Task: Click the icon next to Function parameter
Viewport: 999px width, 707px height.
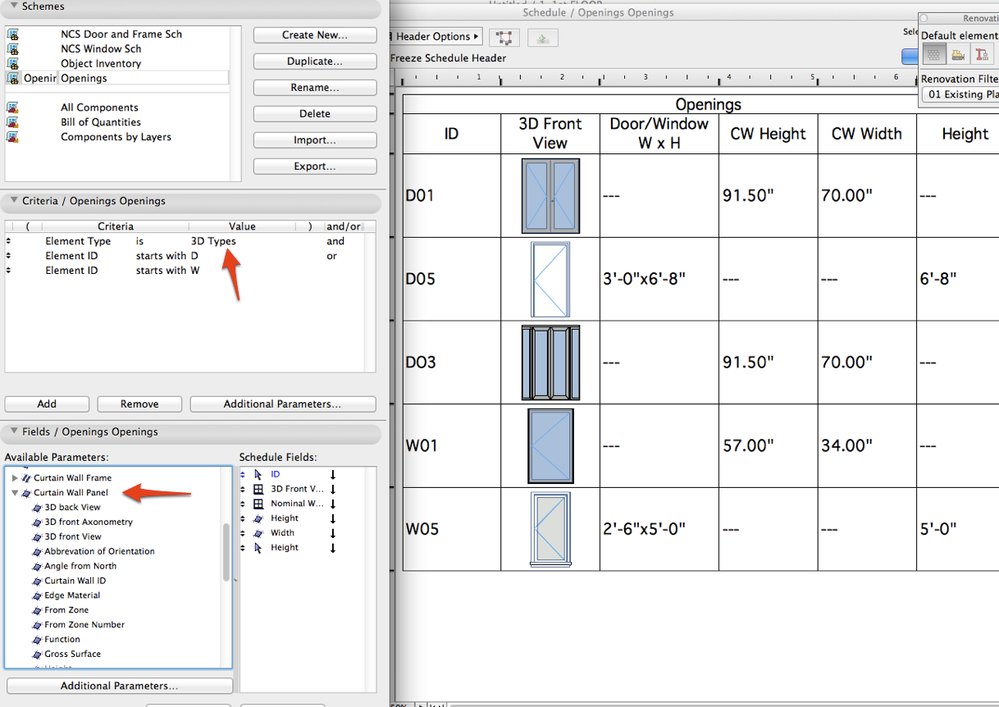Action: point(37,639)
